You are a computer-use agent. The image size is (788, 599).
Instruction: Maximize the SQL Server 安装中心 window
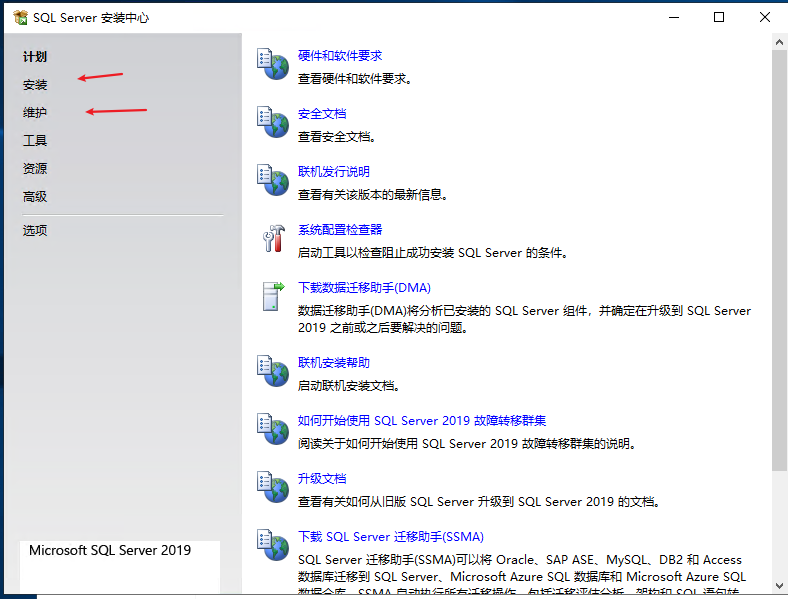(x=719, y=17)
